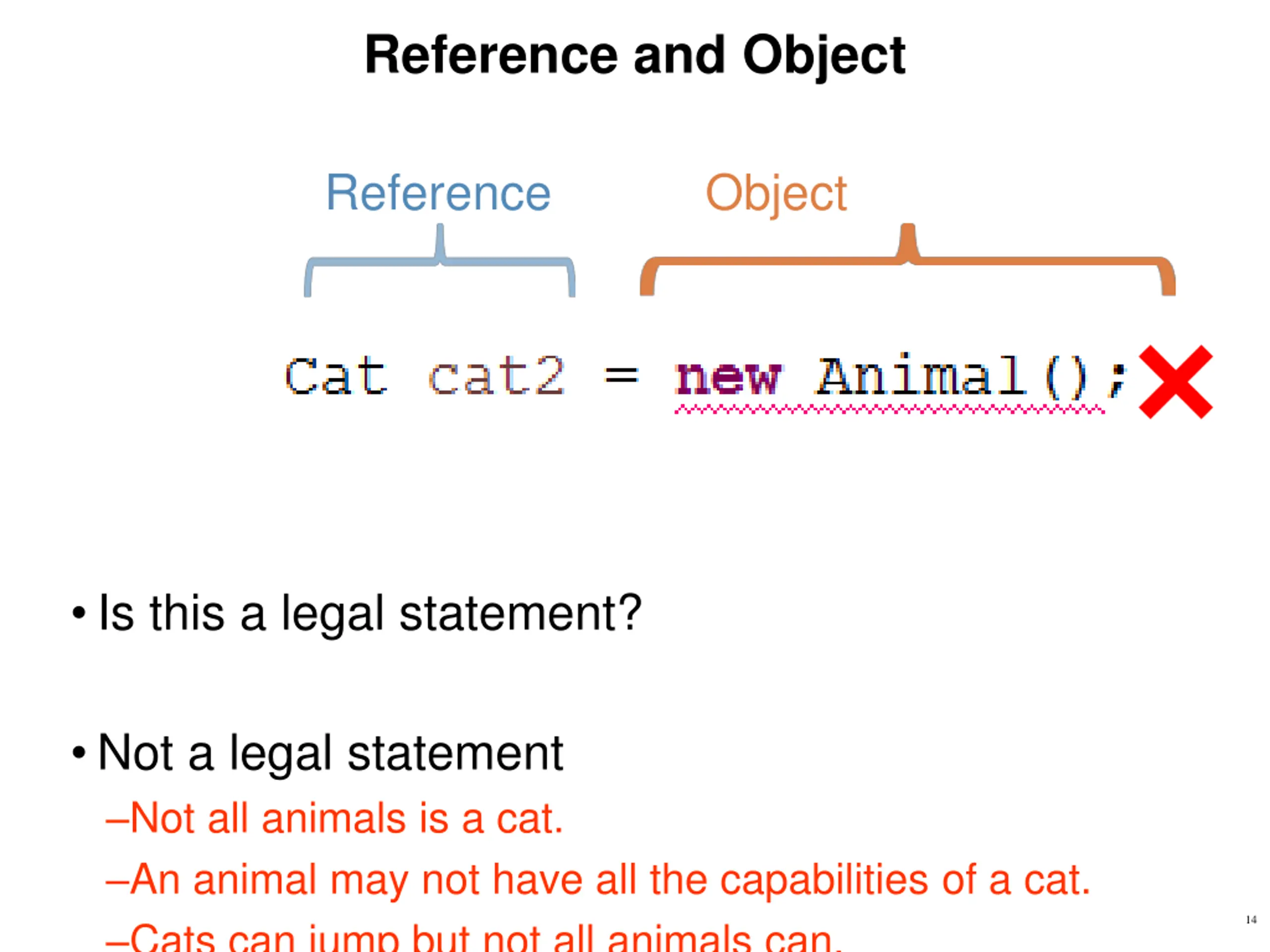Click the orange Object bracket

click(x=908, y=259)
